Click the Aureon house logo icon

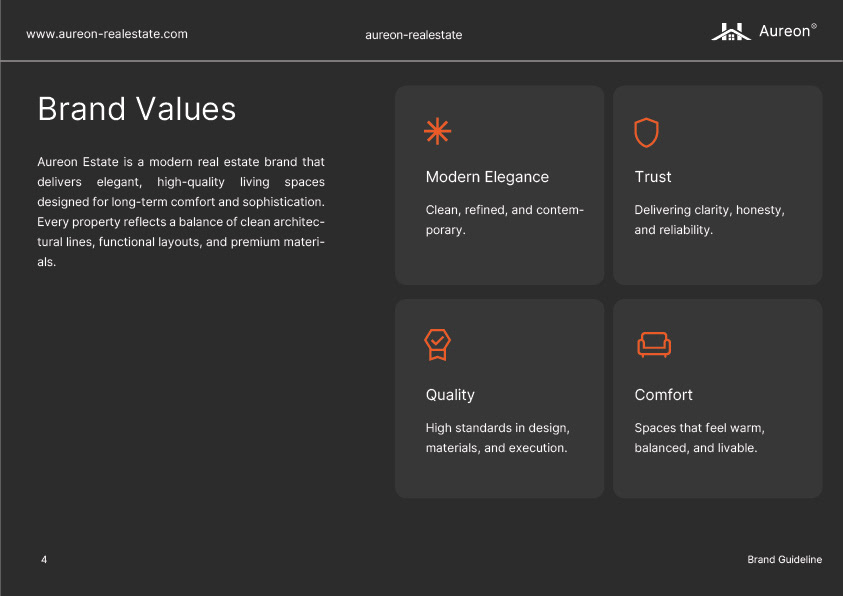coord(731,32)
